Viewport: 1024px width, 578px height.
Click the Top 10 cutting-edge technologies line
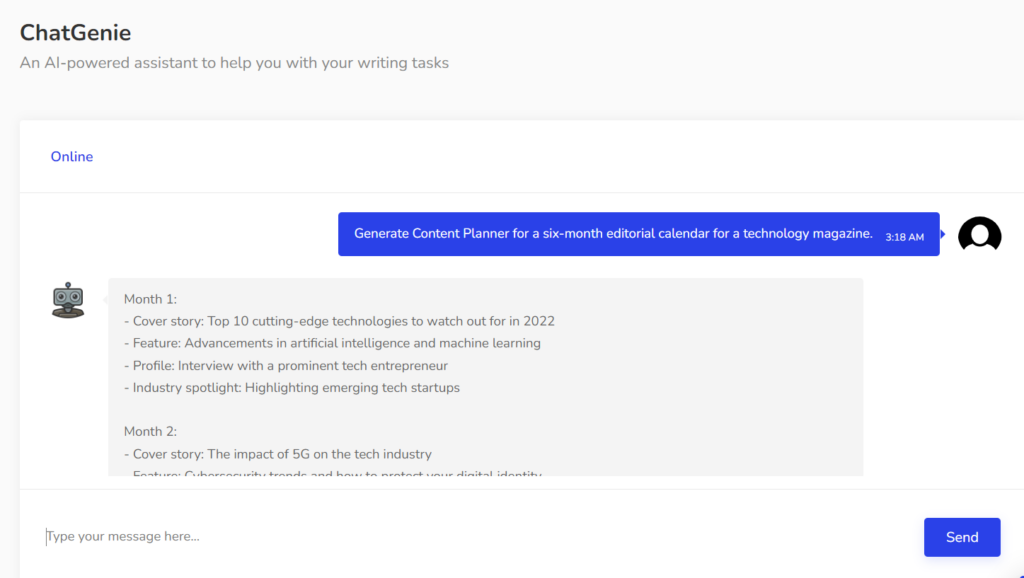[x=339, y=321]
